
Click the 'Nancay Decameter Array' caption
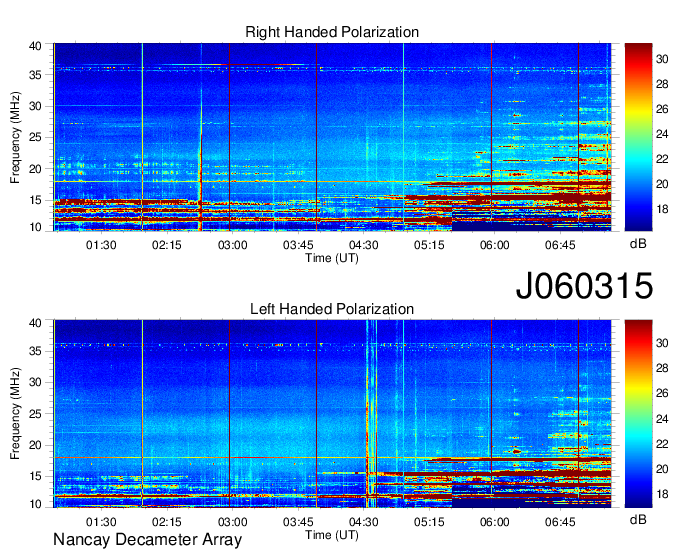[147, 540]
